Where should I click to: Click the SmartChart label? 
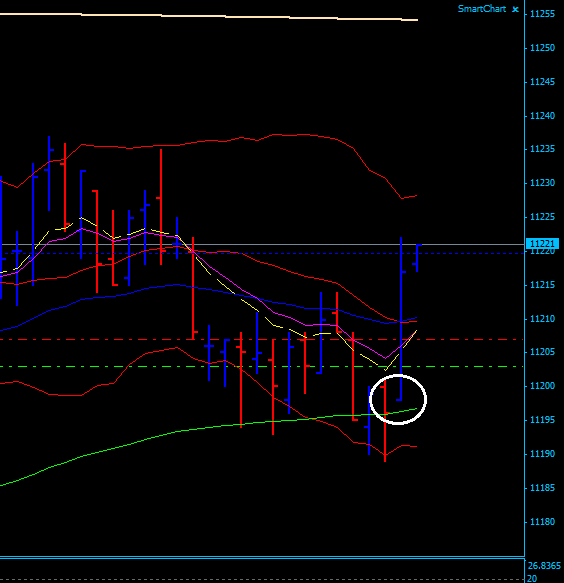point(481,9)
